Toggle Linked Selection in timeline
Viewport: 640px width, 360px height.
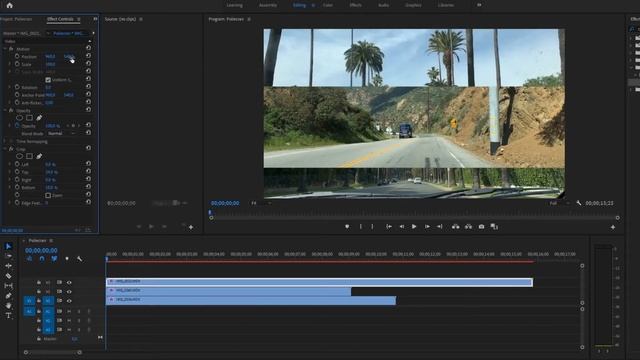tap(54, 259)
